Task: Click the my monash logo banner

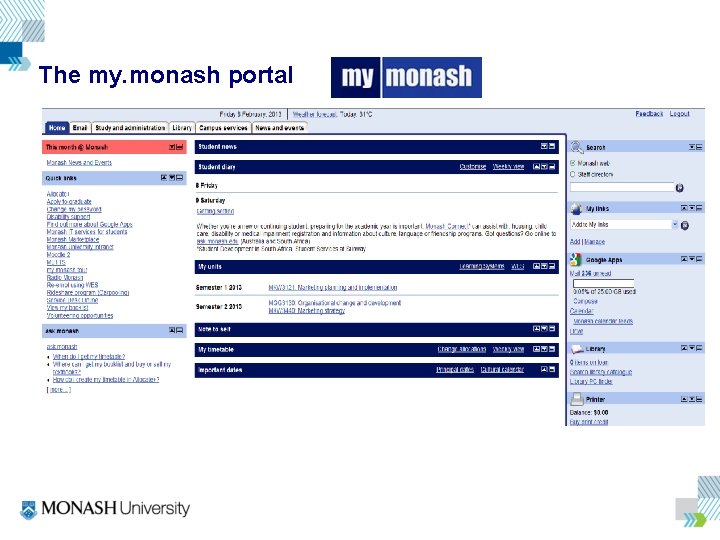Action: pyautogui.click(x=406, y=77)
